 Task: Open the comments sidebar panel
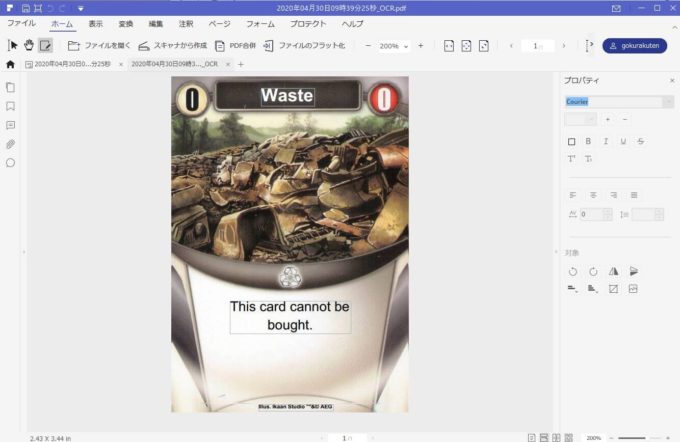click(10, 125)
